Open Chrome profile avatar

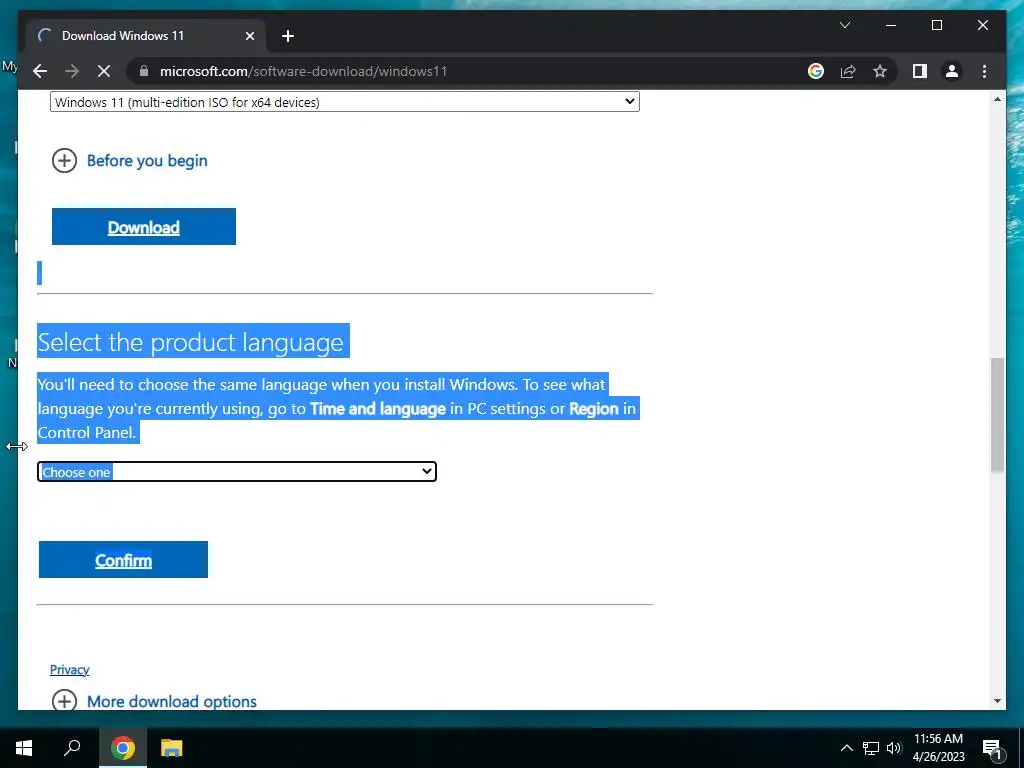tap(952, 71)
